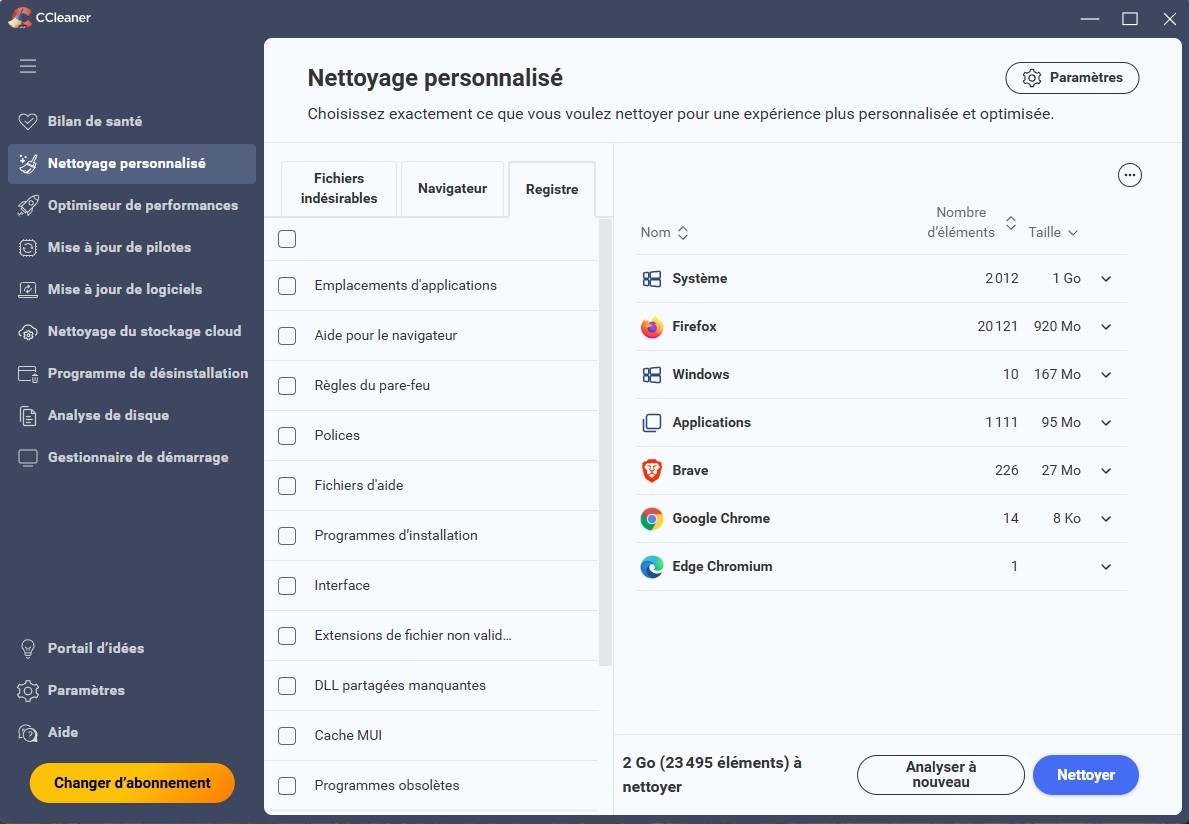
Task: Click the Nettoyage du stockage cloud icon
Action: [x=29, y=331]
